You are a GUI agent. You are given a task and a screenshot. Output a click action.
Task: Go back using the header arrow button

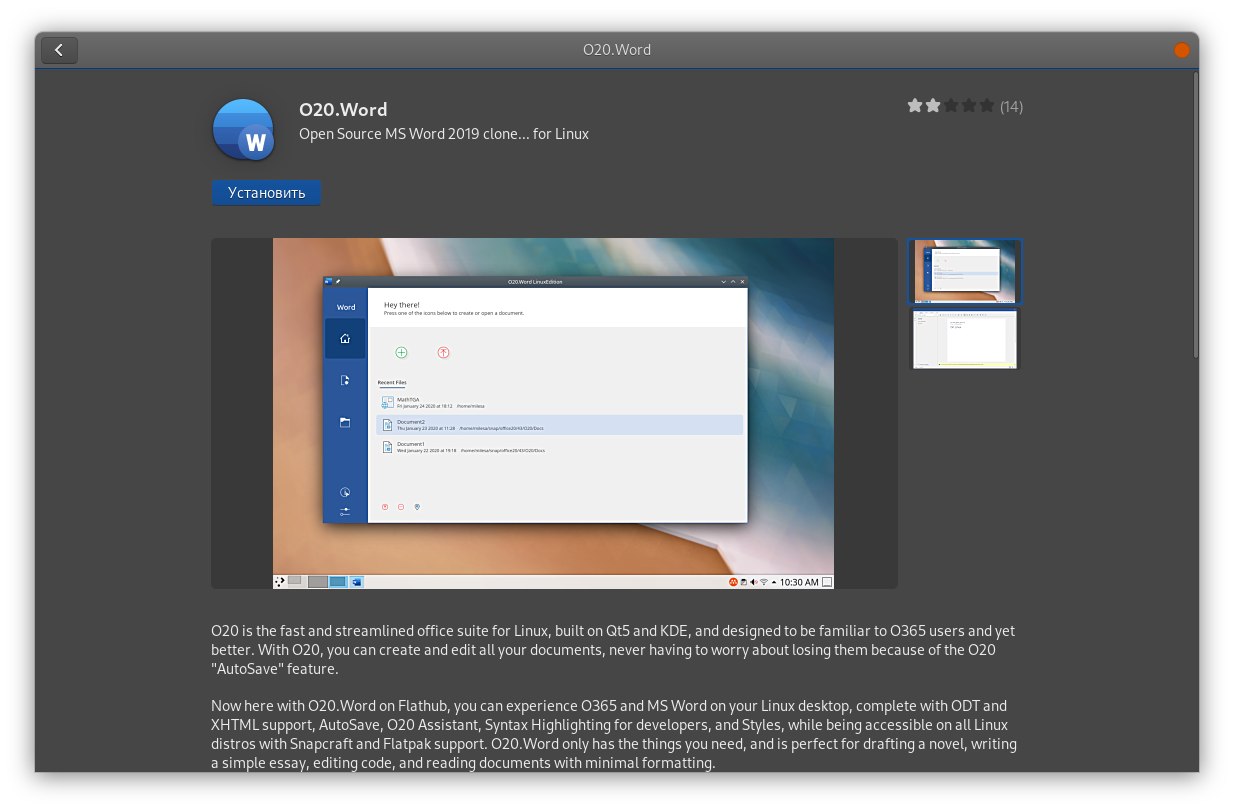(59, 50)
